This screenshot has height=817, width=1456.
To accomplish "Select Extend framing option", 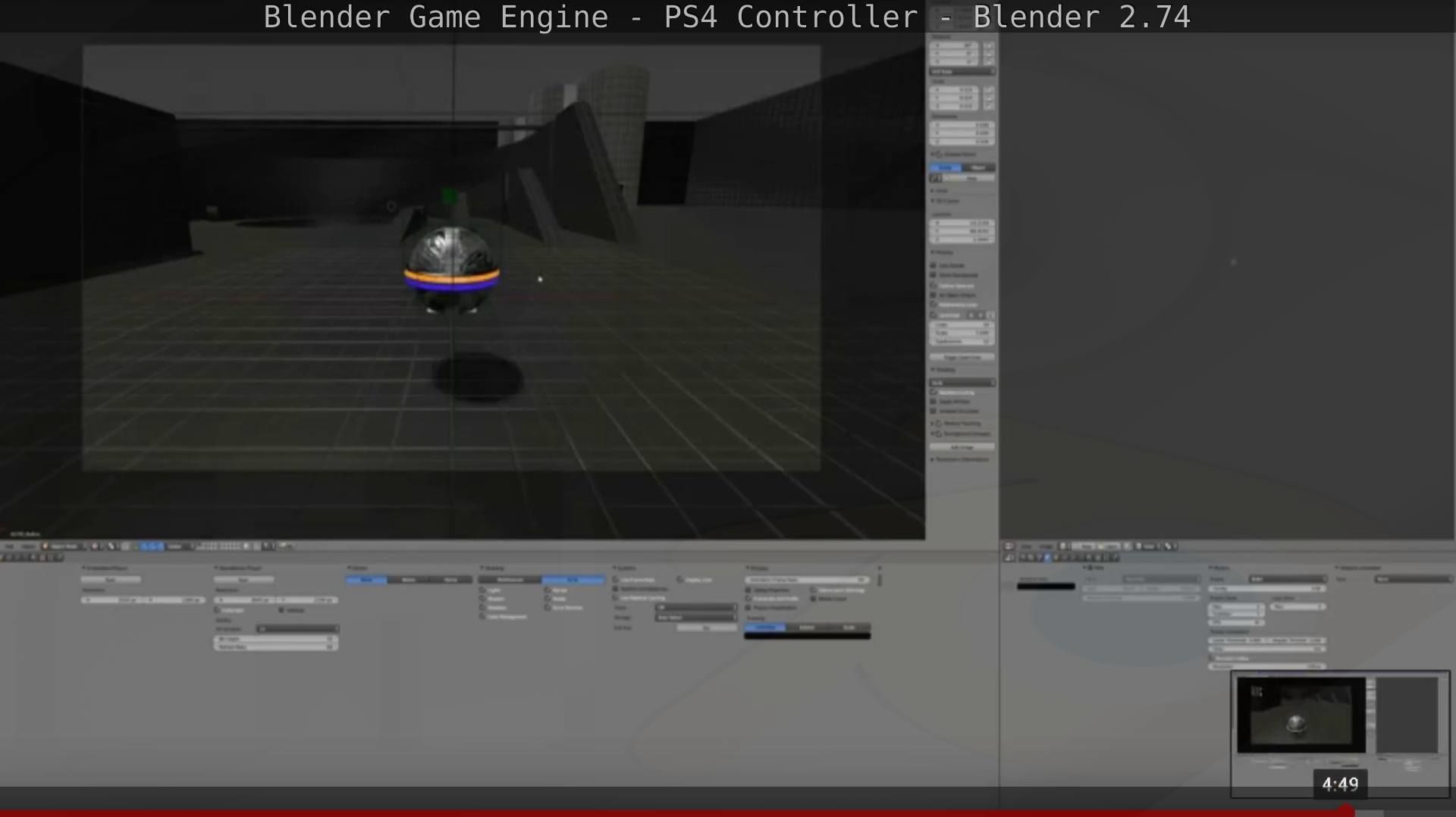I will pos(807,628).
